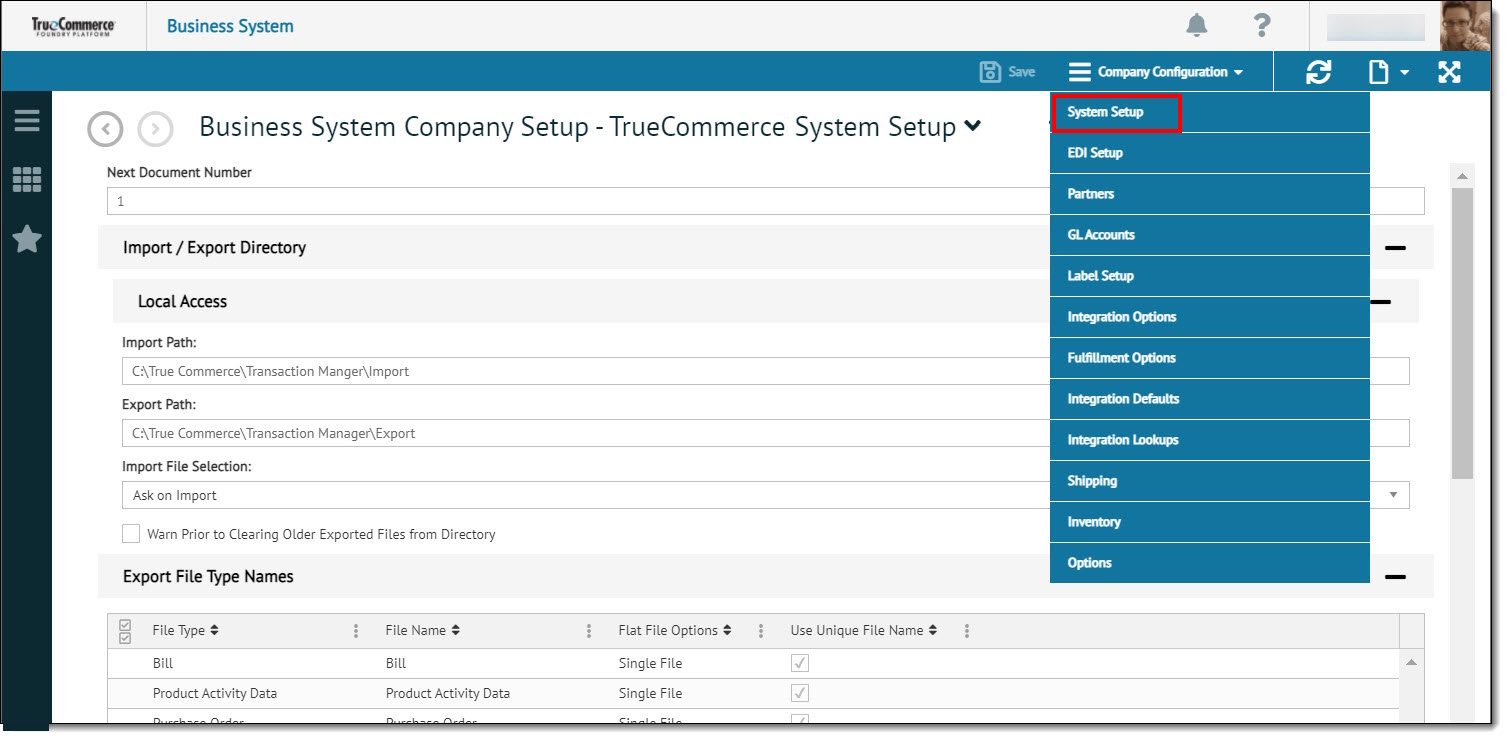1507x739 pixels.
Task: Collapse the Export File Type Names section
Action: (1395, 577)
